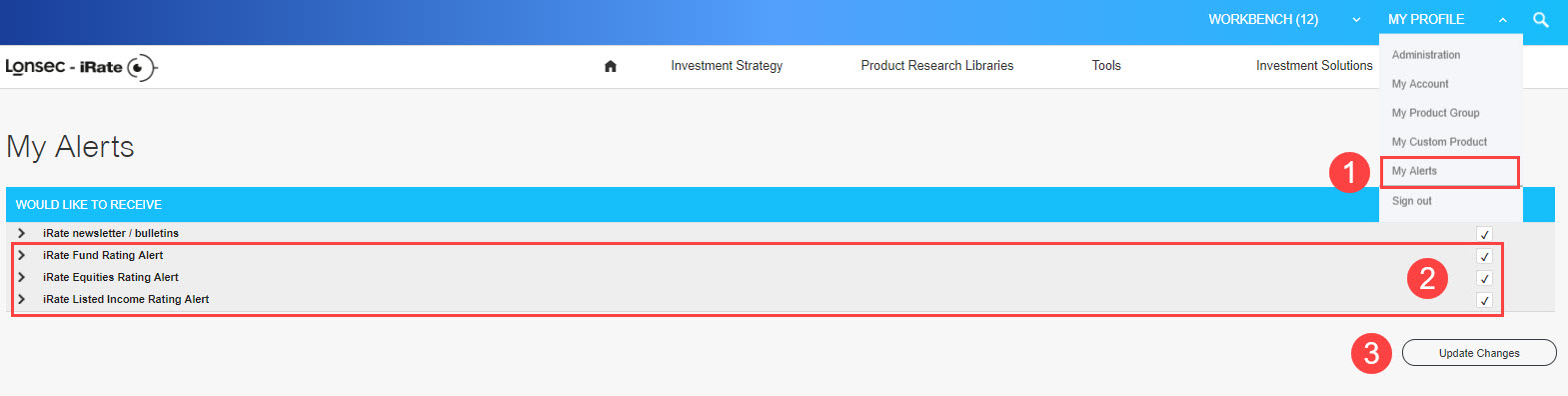Screen dimensions: 1568x396
Task: Select My Account from profile menu
Action: [1420, 84]
